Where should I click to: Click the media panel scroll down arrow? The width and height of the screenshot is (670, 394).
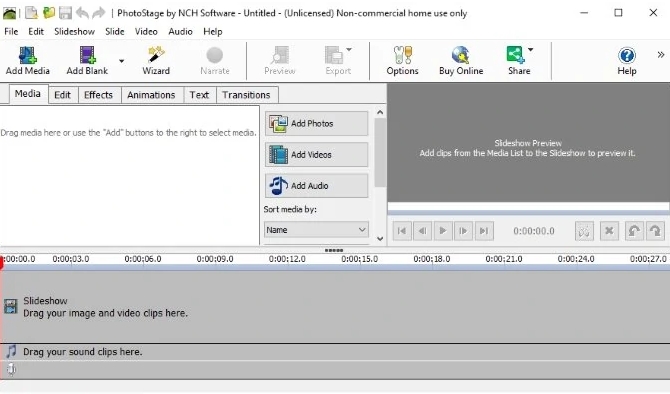[380, 239]
